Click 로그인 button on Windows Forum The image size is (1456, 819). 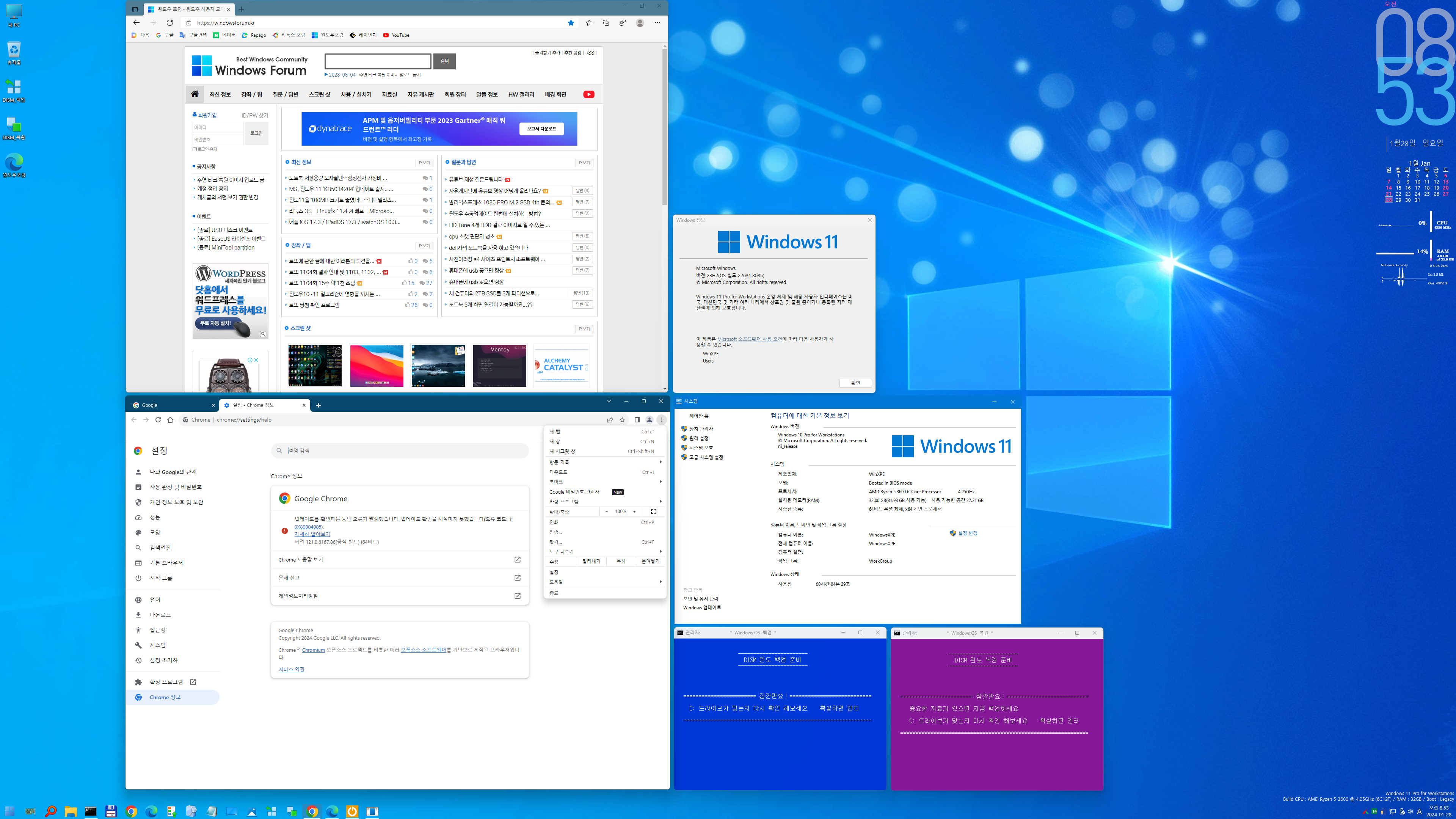(x=257, y=133)
